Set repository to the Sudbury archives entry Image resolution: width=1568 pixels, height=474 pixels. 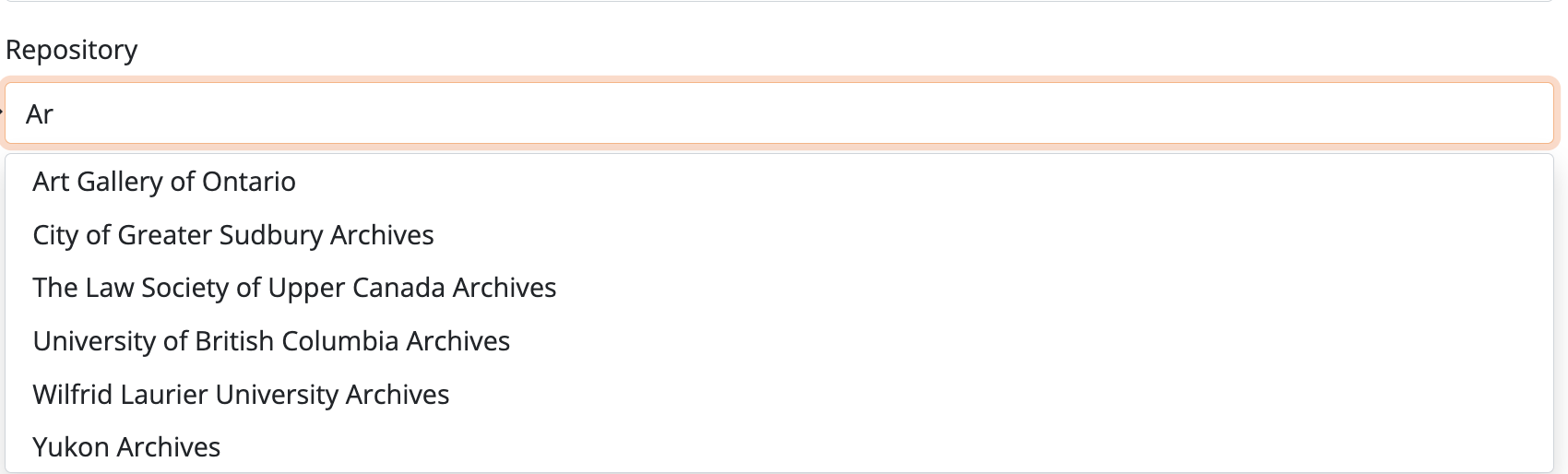tap(233, 235)
